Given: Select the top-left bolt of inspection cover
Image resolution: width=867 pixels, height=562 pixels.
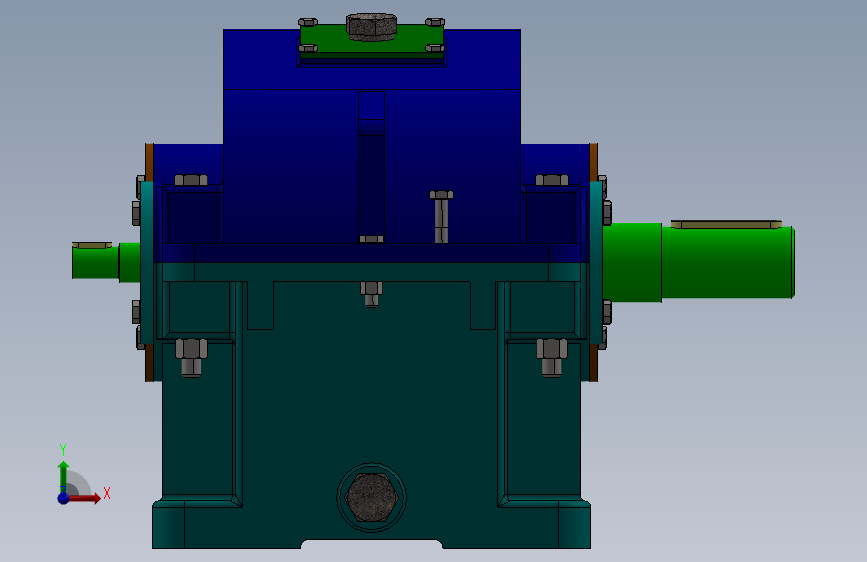Looking at the screenshot, I should 308,22.
